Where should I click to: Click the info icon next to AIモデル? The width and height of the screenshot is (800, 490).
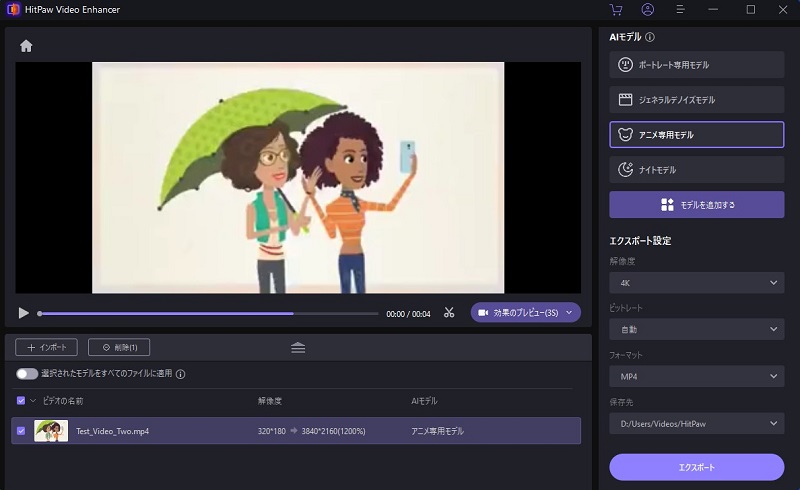[x=650, y=37]
